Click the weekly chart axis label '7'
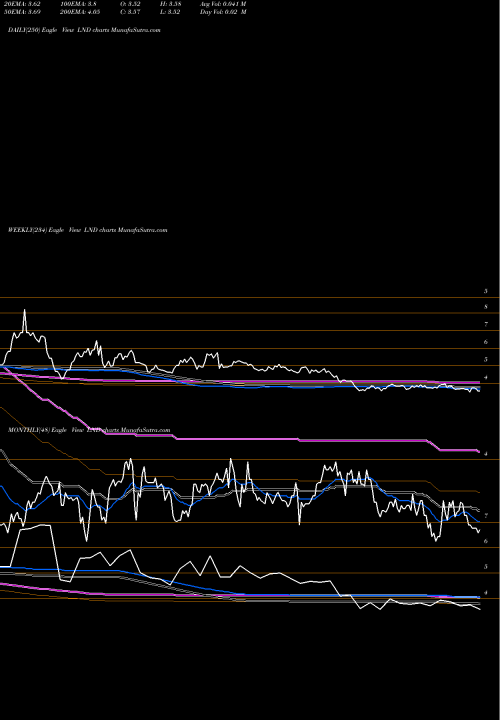500x720 pixels. [486, 324]
